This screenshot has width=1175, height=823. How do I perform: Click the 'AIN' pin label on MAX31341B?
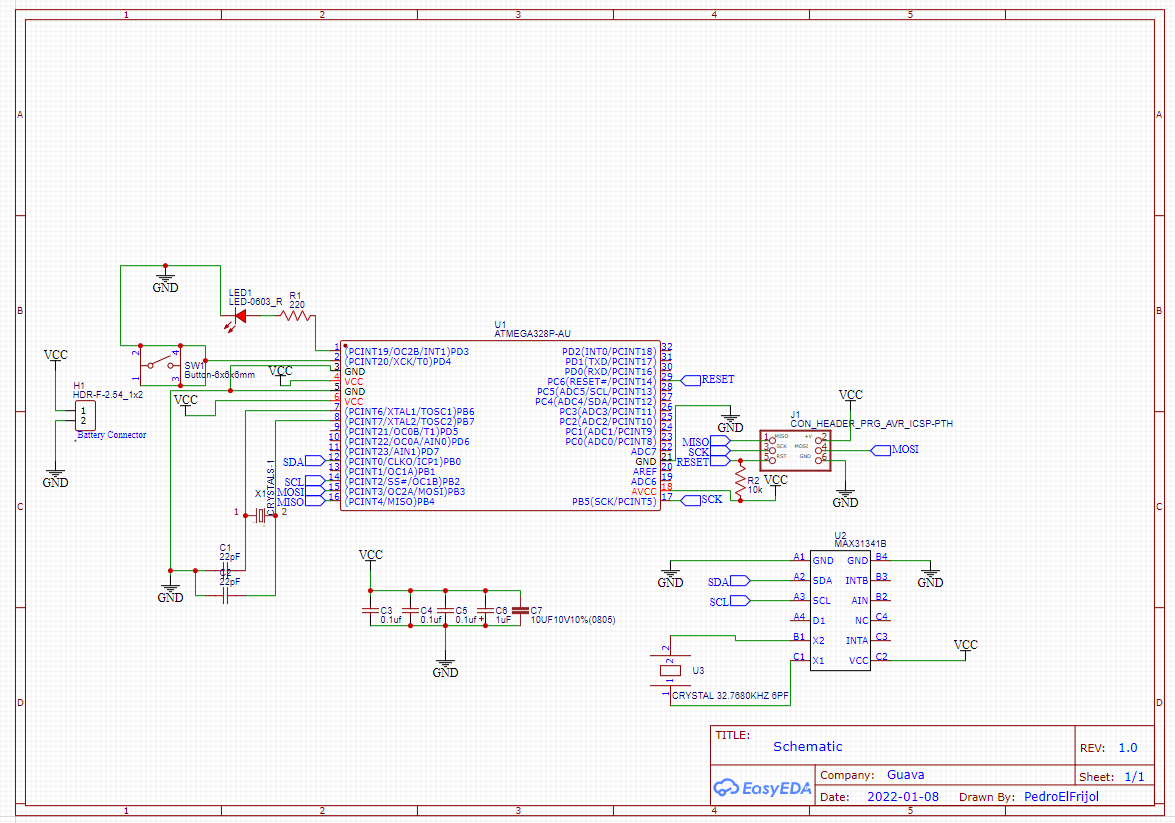point(860,601)
